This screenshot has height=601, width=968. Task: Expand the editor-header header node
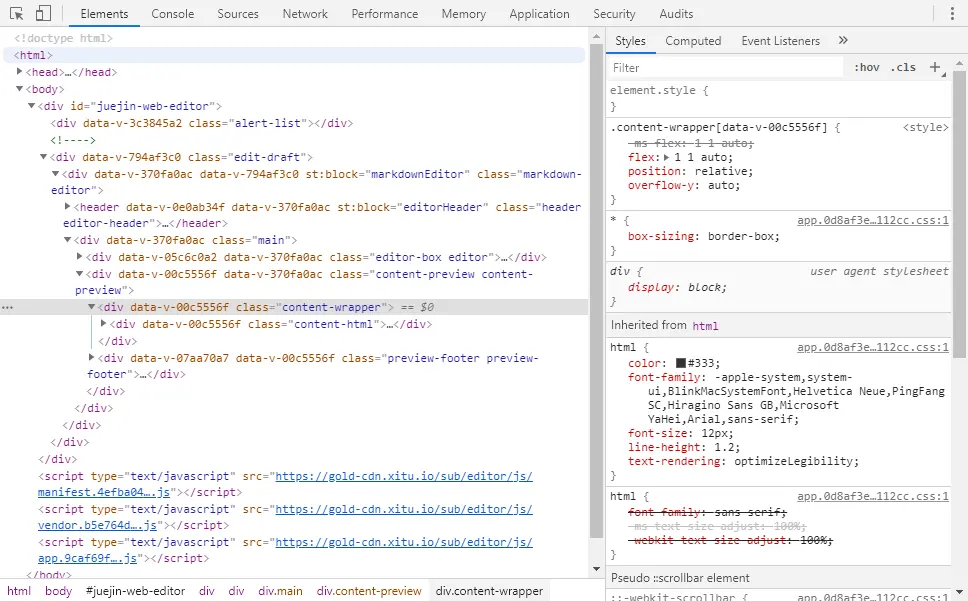point(67,206)
